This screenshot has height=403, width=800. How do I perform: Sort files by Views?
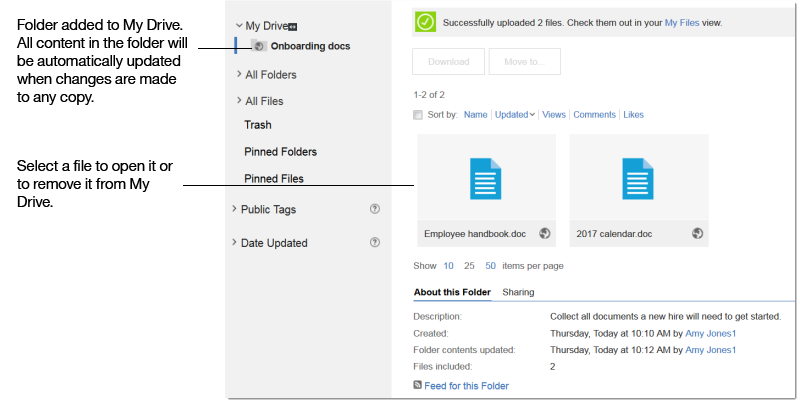click(x=554, y=115)
